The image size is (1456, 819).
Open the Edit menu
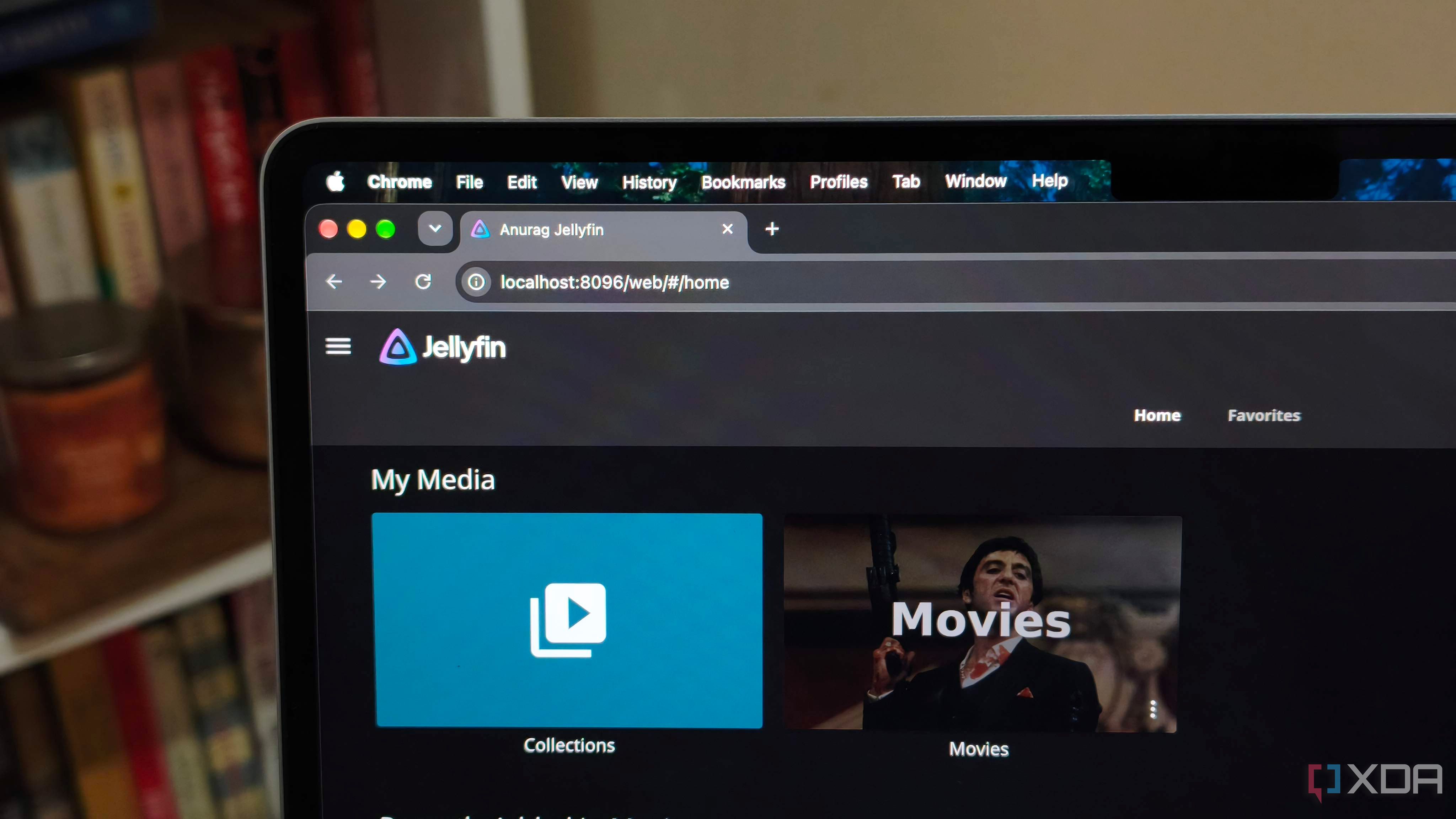coord(522,182)
